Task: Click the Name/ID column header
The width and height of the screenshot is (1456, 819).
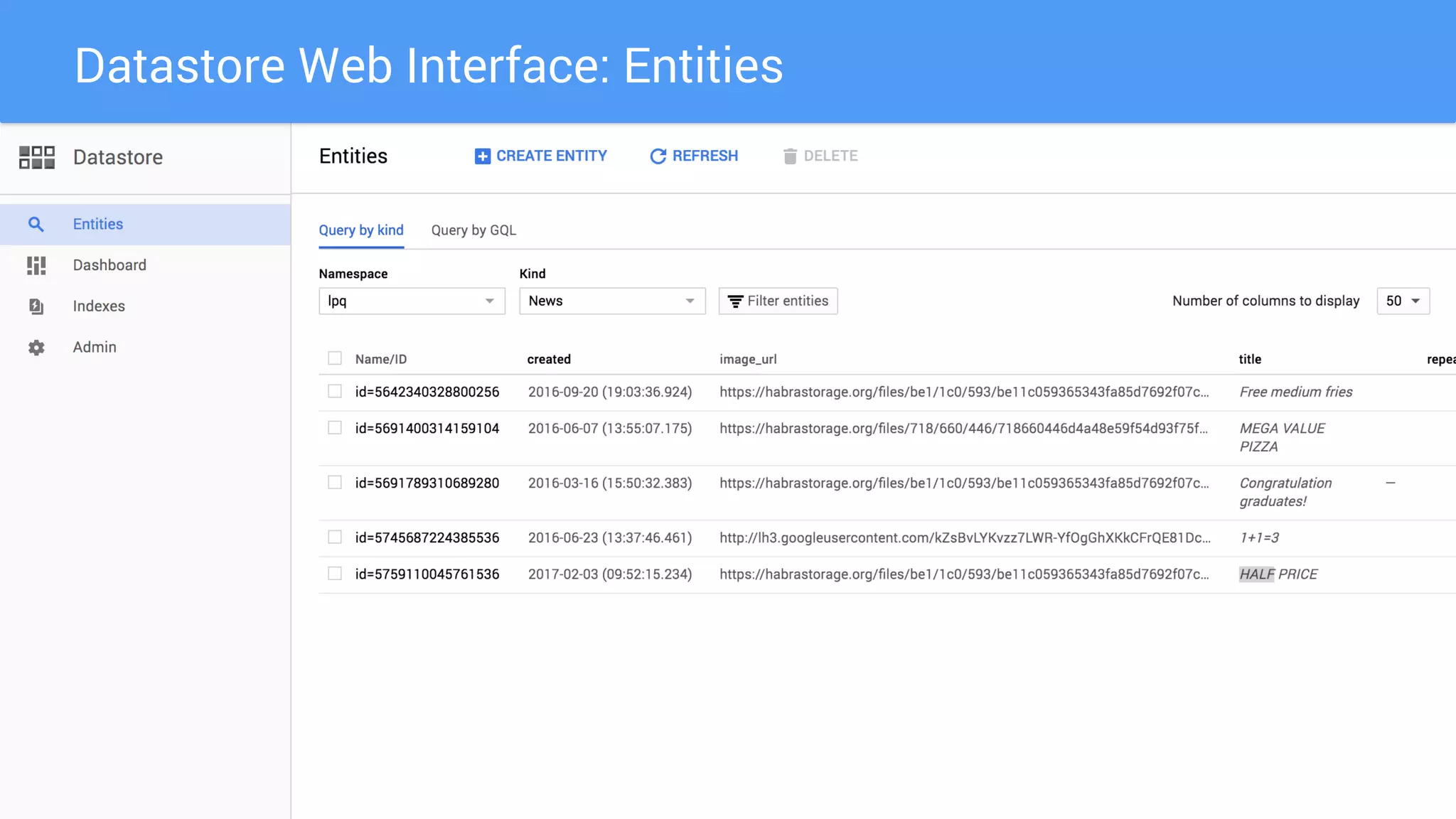Action: coord(381,360)
